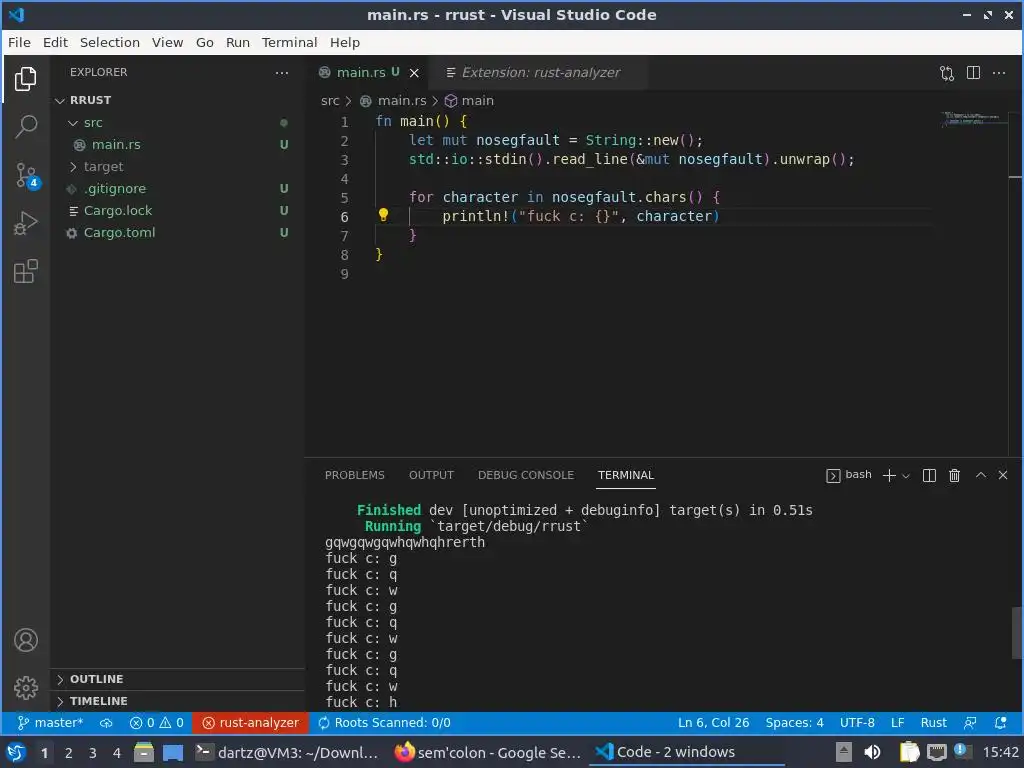Image resolution: width=1024 pixels, height=768 pixels.
Task: Switch to the OUTPUT panel tab
Action: click(x=431, y=475)
